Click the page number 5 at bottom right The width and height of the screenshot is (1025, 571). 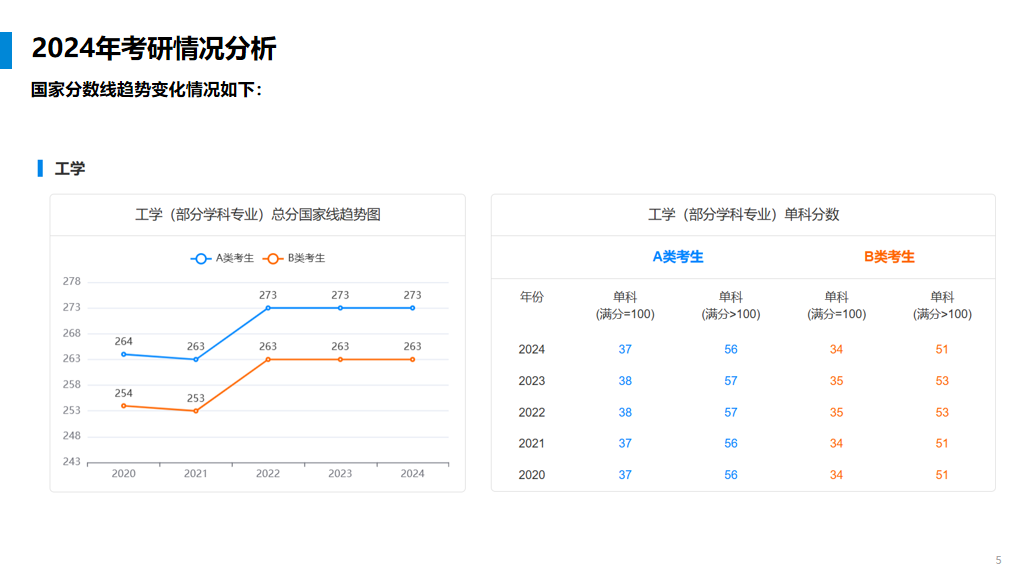tap(998, 559)
